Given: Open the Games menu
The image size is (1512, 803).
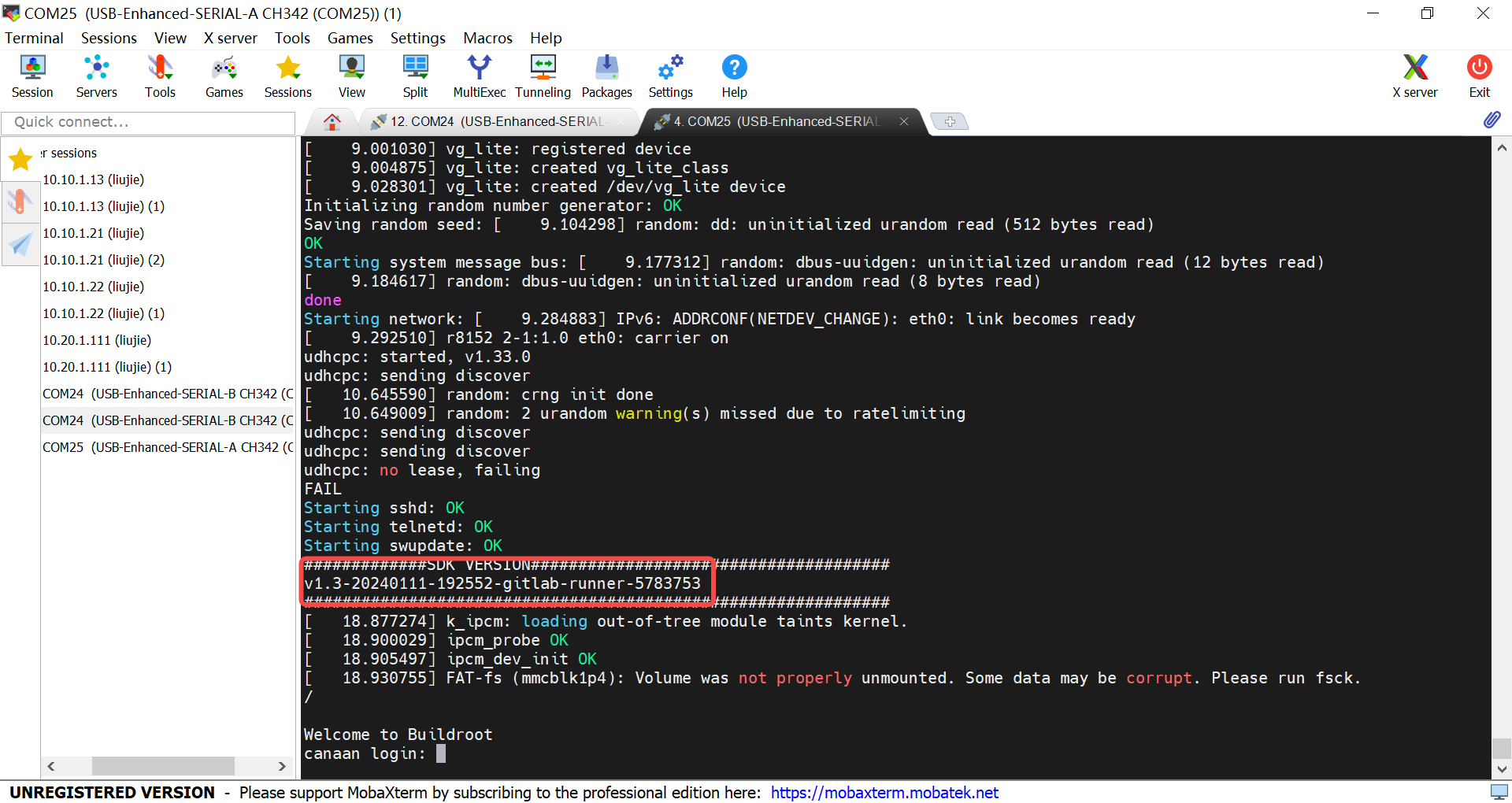Looking at the screenshot, I should 350,38.
